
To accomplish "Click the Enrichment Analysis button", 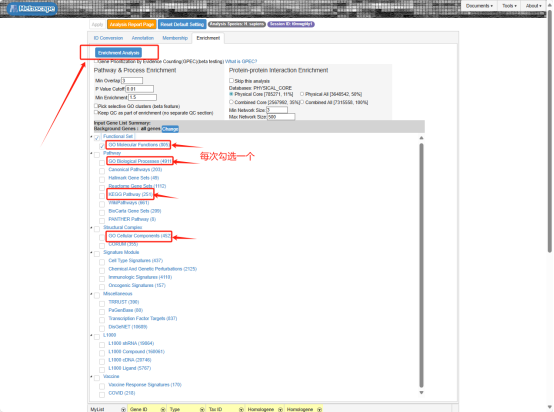I will click(x=118, y=53).
